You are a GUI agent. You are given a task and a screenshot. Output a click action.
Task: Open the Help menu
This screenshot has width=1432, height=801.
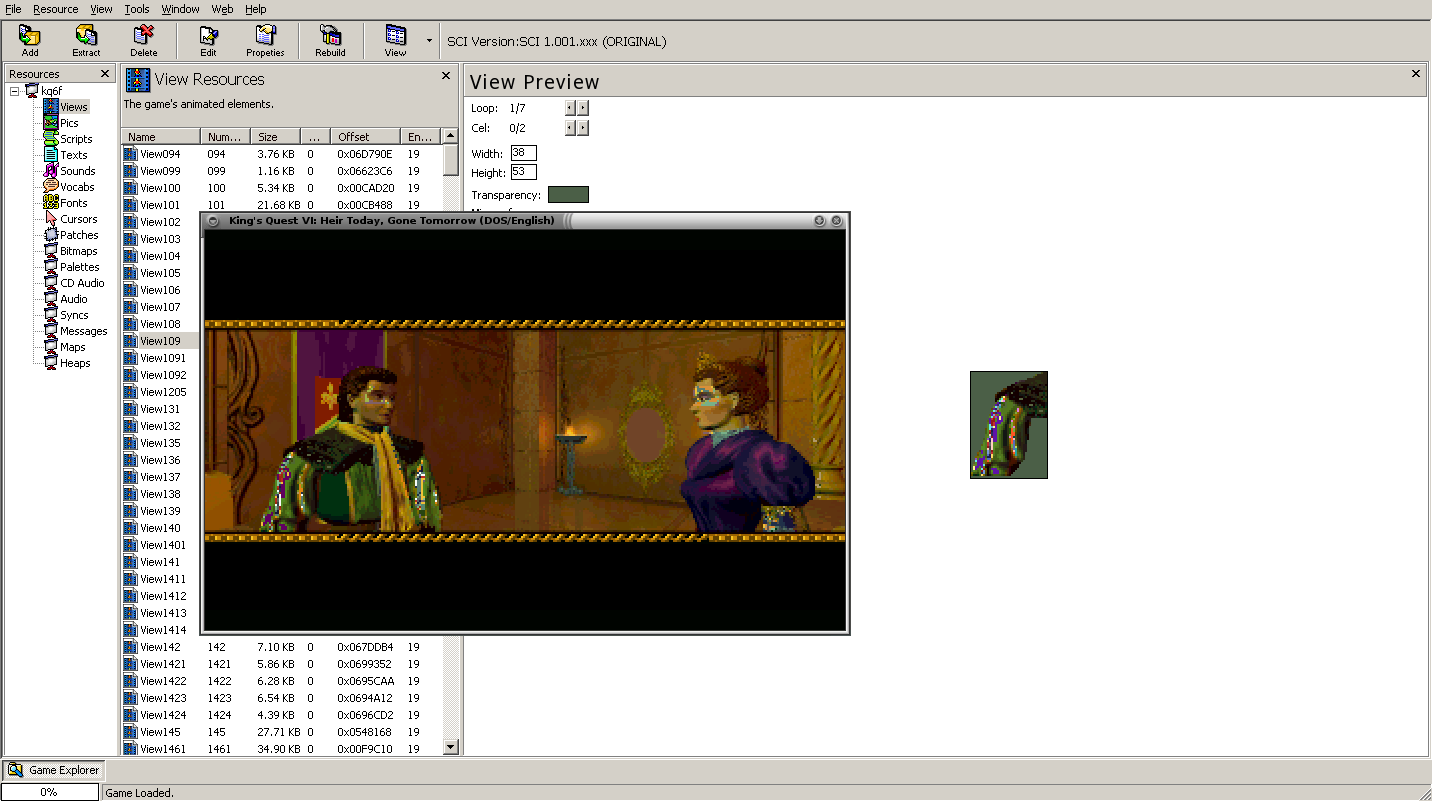pos(256,9)
